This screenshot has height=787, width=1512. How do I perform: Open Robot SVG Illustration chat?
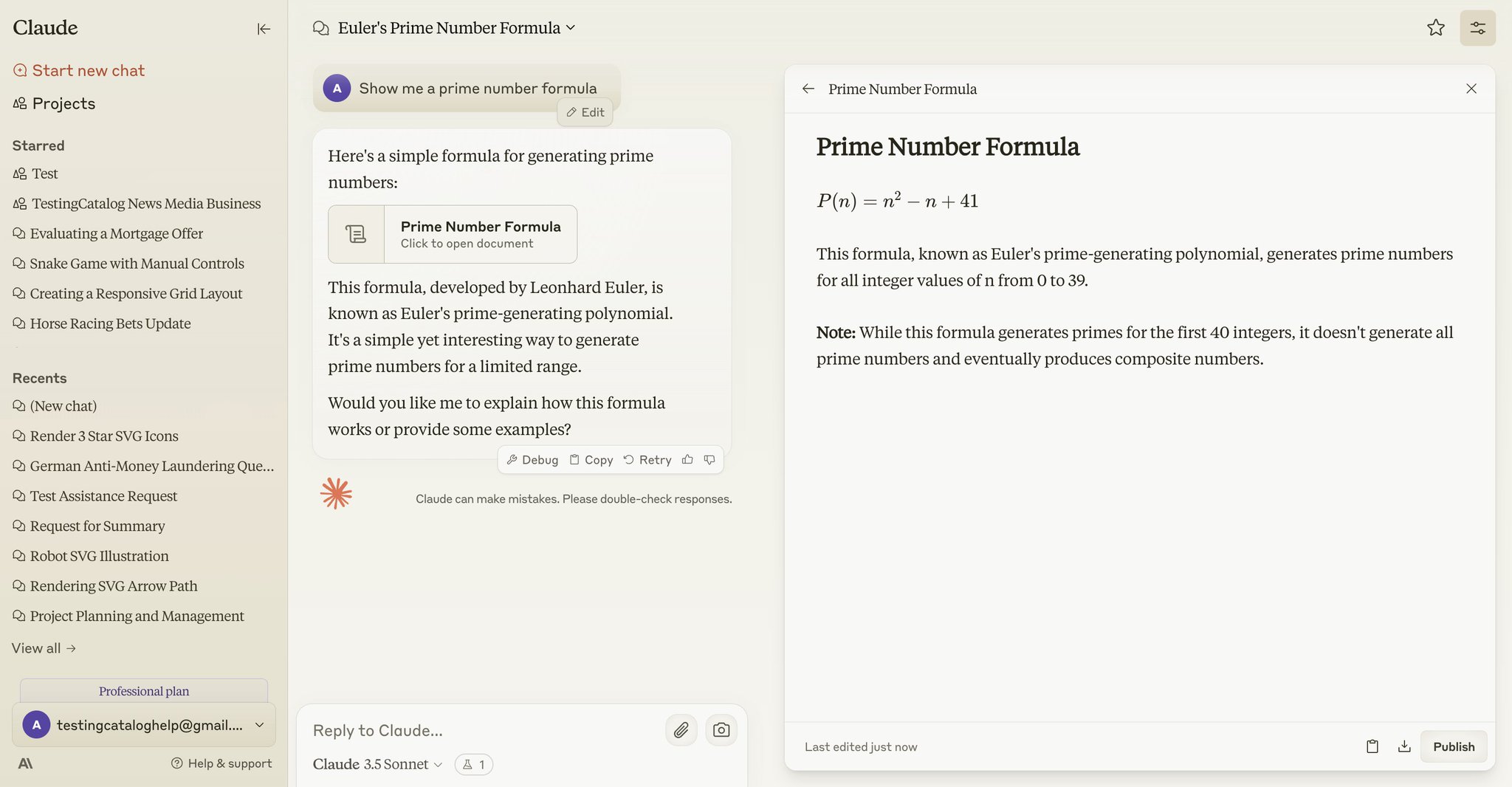click(91, 556)
